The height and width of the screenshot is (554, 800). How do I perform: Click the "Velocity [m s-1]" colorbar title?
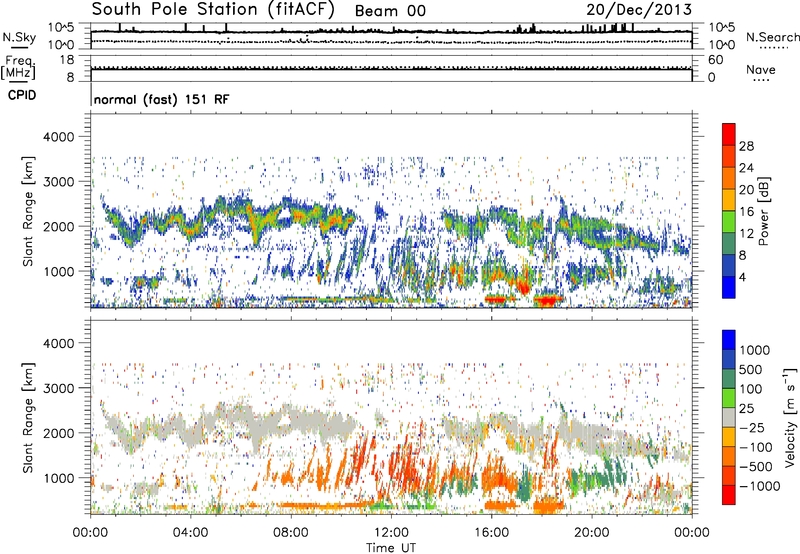click(790, 417)
